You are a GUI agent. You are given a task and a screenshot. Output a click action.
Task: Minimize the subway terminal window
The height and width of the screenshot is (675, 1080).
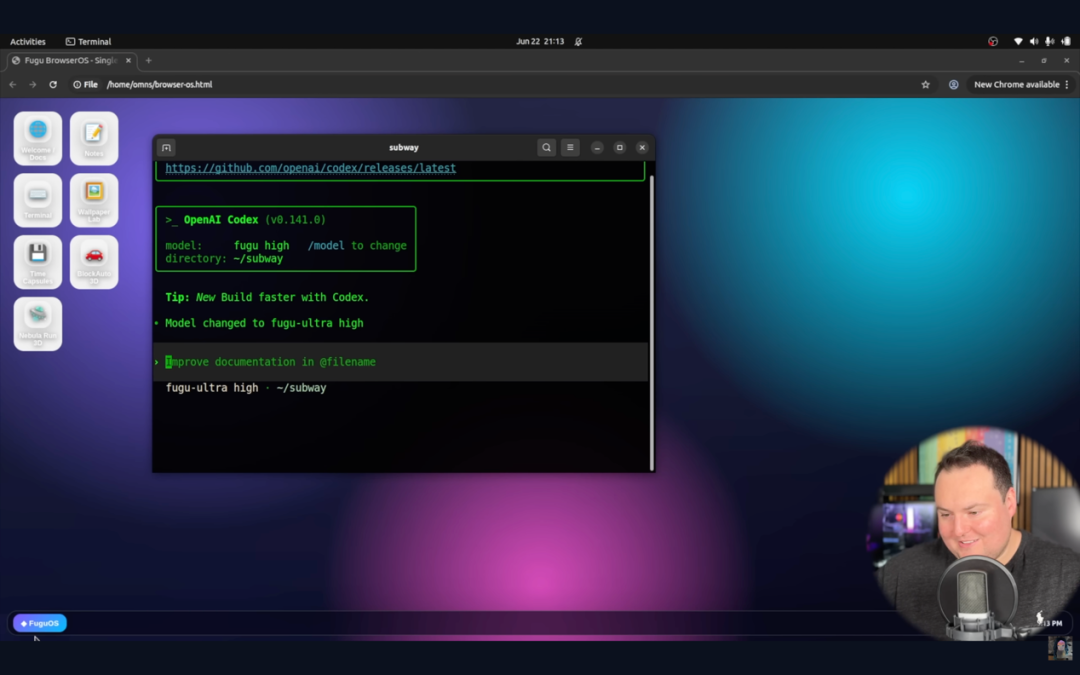[x=597, y=147]
